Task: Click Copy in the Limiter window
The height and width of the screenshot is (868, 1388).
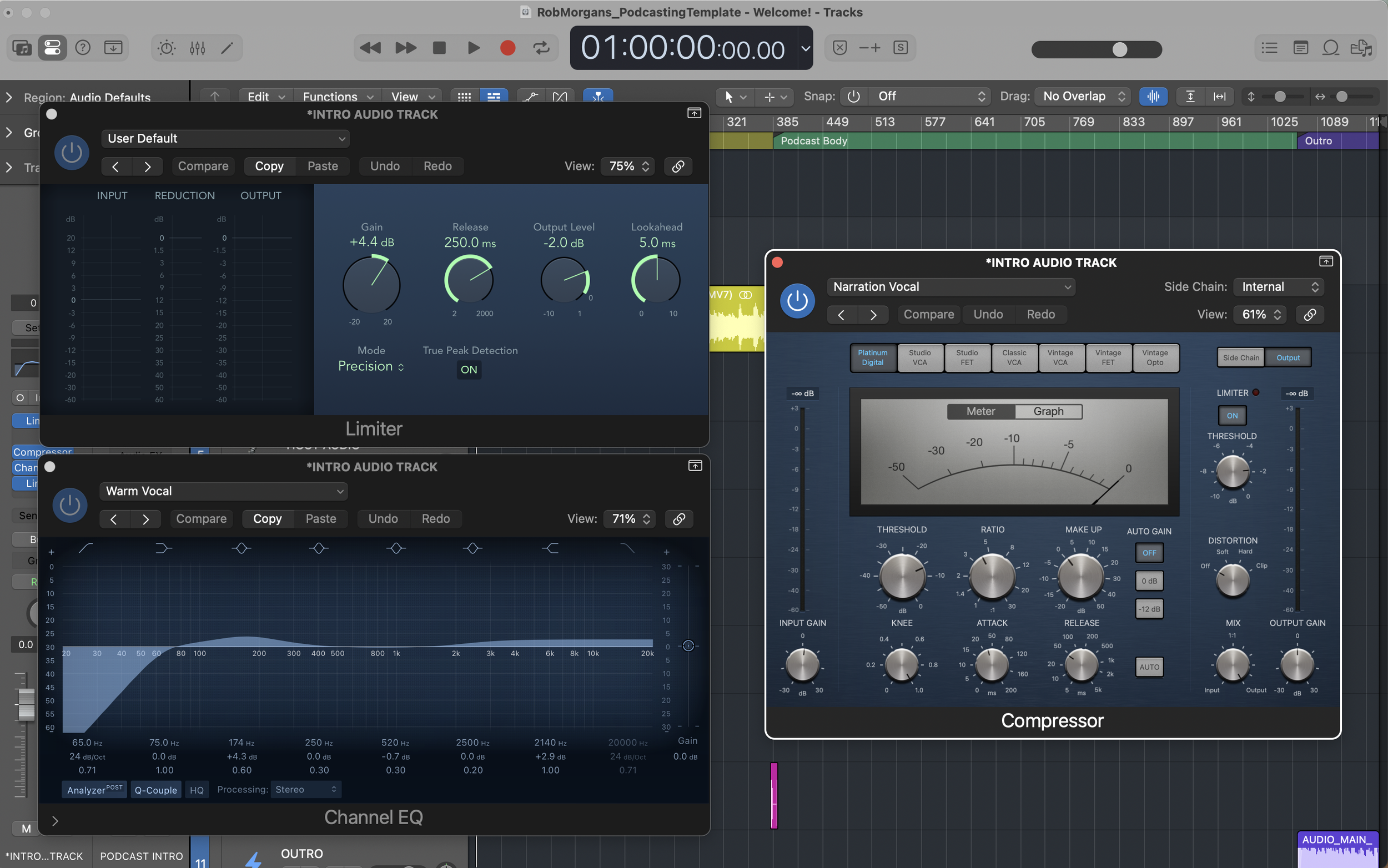Action: [x=269, y=166]
